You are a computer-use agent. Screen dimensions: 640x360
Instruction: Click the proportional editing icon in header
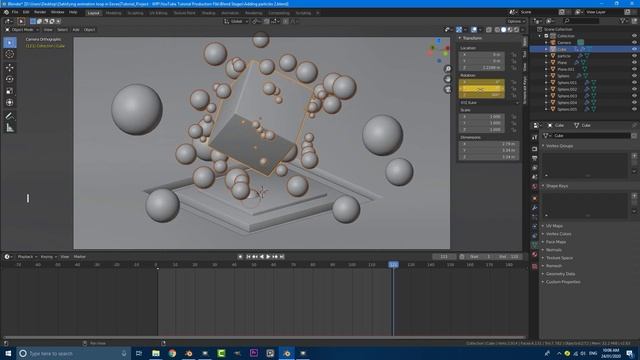286,21
